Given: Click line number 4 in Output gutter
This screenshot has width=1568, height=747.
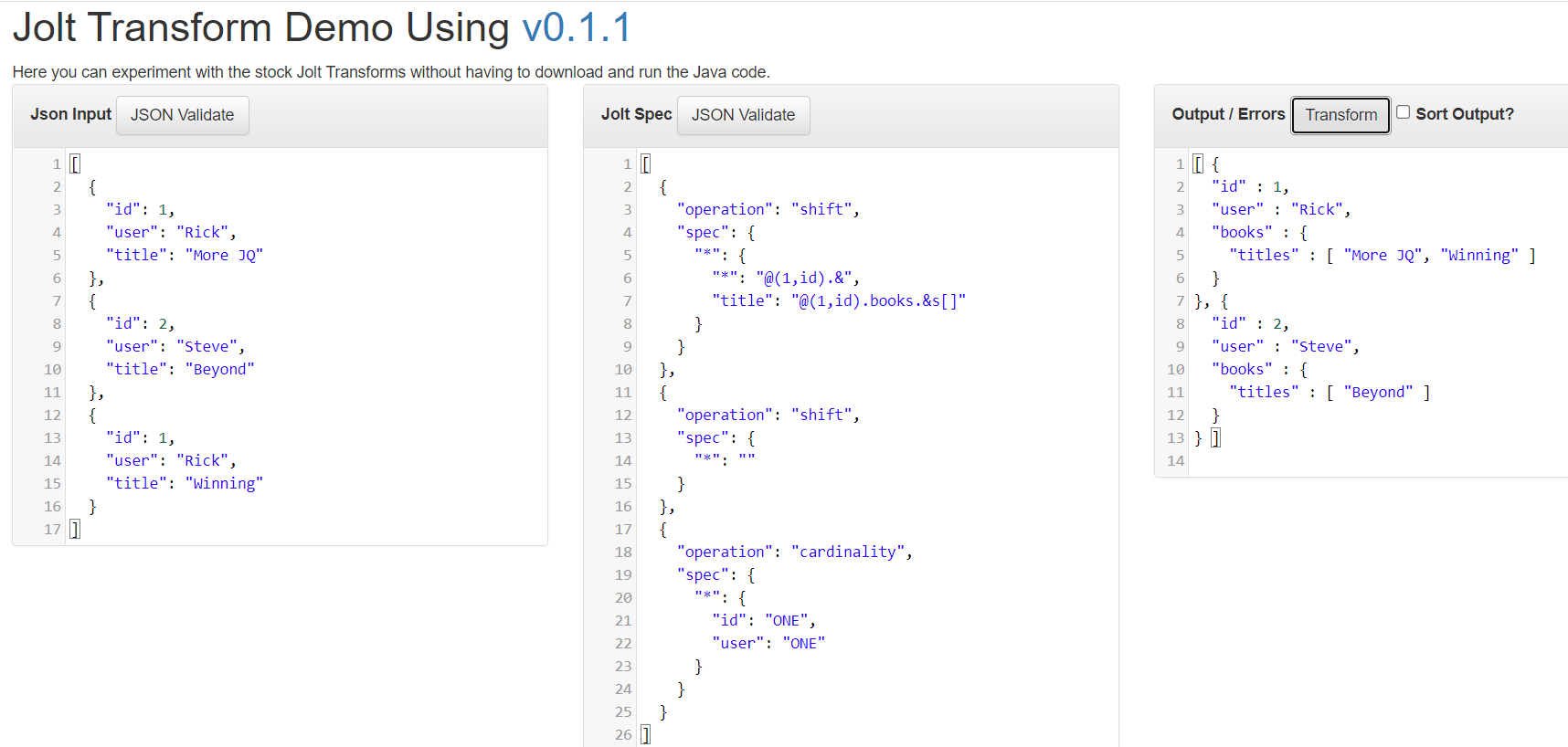Looking at the screenshot, I should (x=1179, y=232).
